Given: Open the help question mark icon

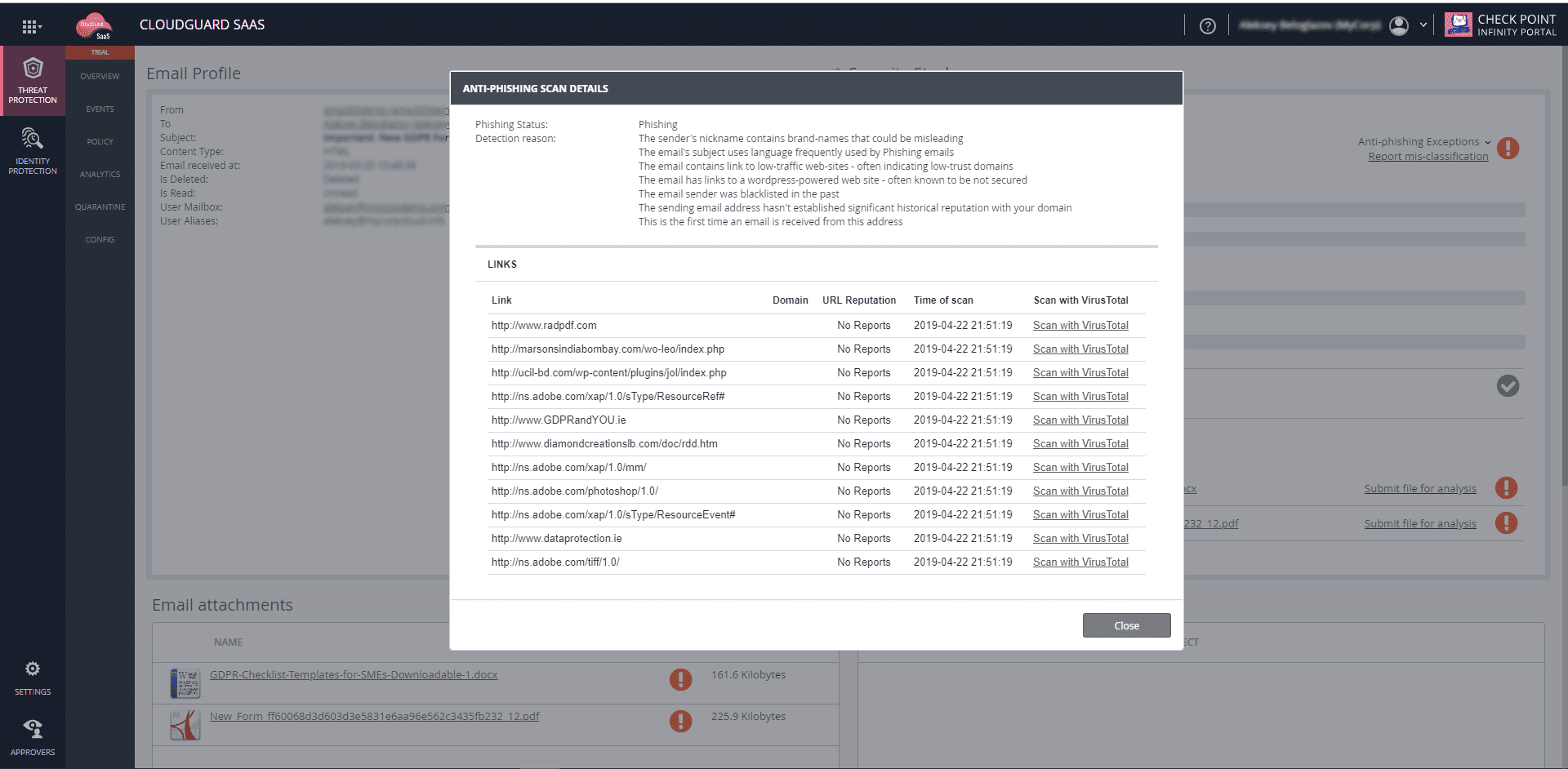Looking at the screenshot, I should coord(1208,26).
